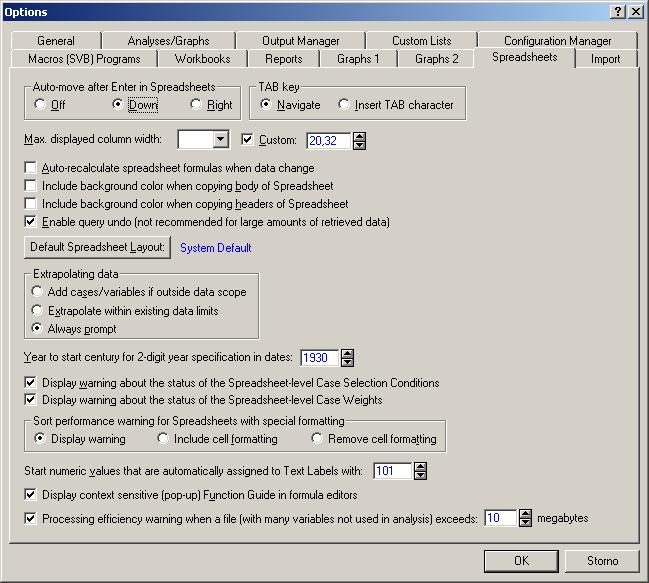Screen dimensions: 649x583
Task: Toggle background color when copying headers
Action: [x=30, y=204]
